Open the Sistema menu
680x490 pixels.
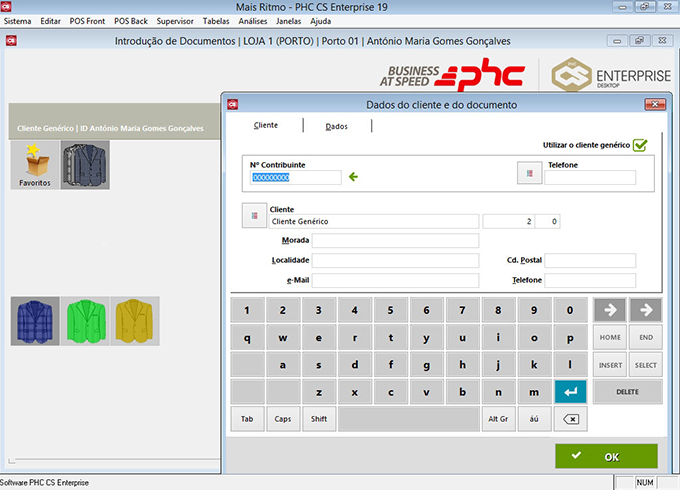coord(17,21)
